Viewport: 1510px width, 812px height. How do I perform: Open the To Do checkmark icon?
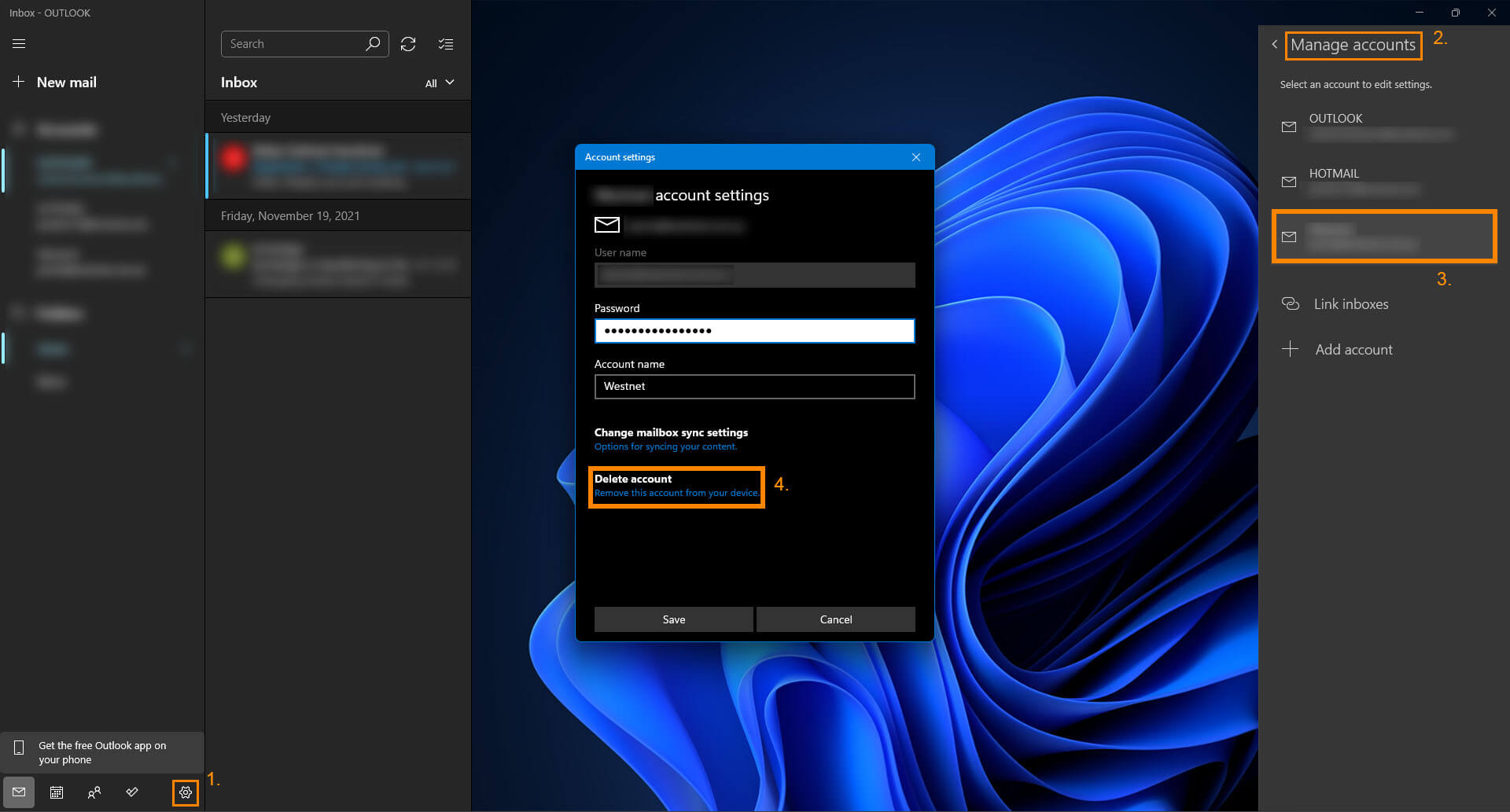(x=132, y=792)
